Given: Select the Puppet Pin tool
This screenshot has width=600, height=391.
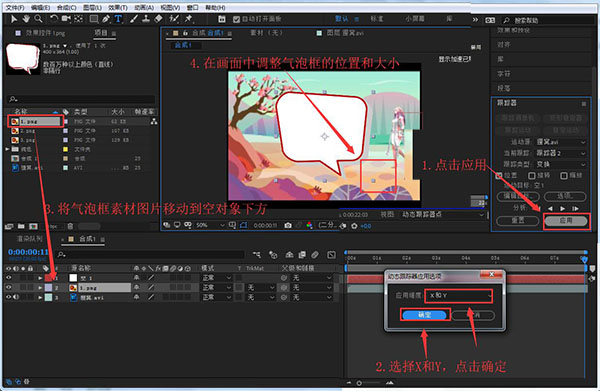Looking at the screenshot, I should [189, 19].
